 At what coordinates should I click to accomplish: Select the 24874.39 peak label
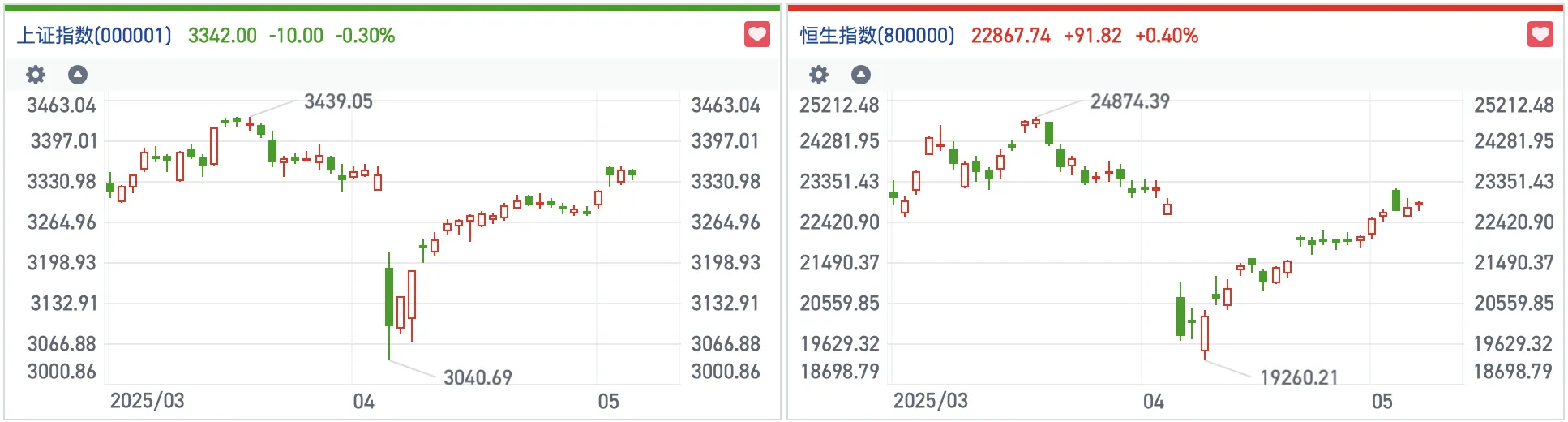[x=1129, y=101]
